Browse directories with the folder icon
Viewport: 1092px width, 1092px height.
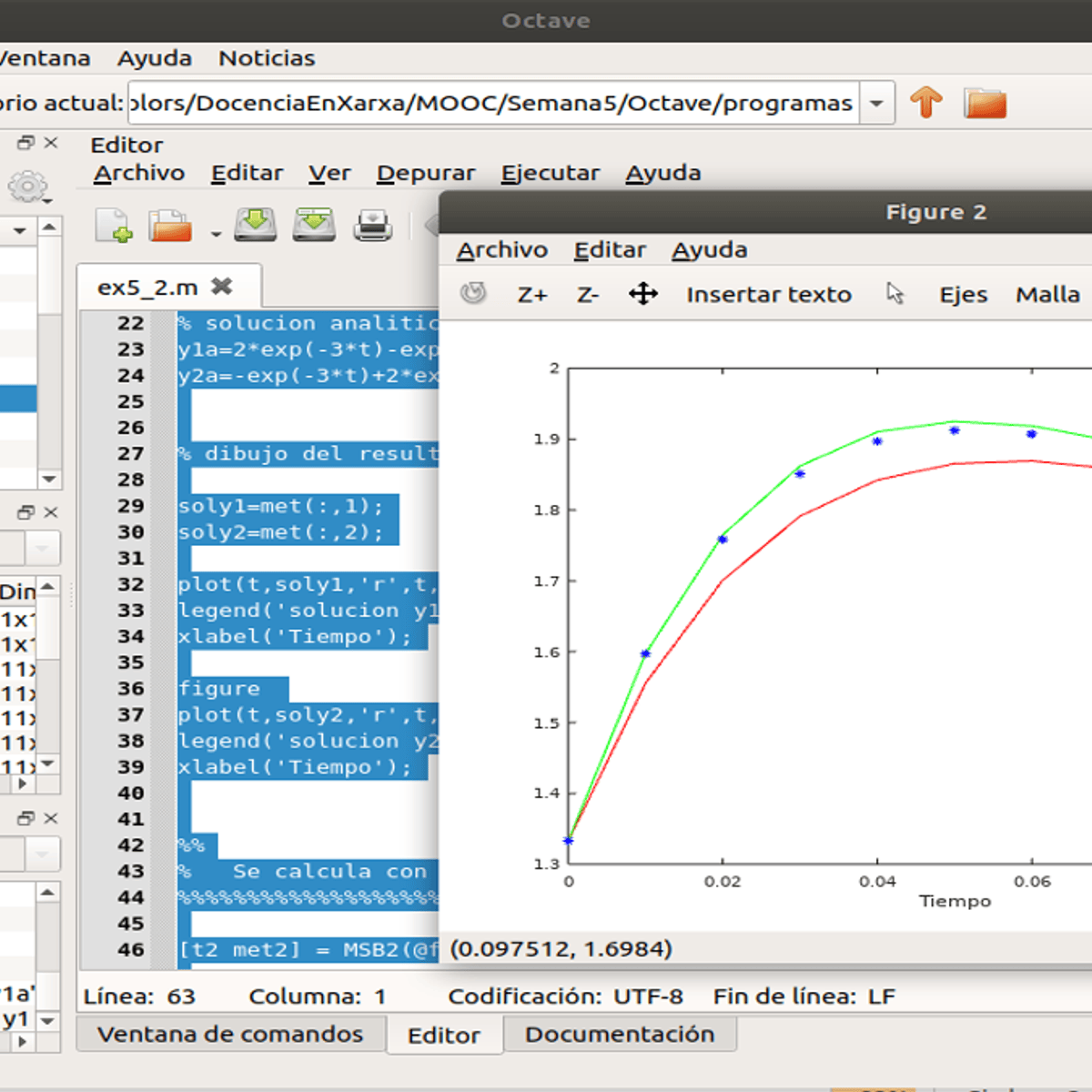[985, 103]
